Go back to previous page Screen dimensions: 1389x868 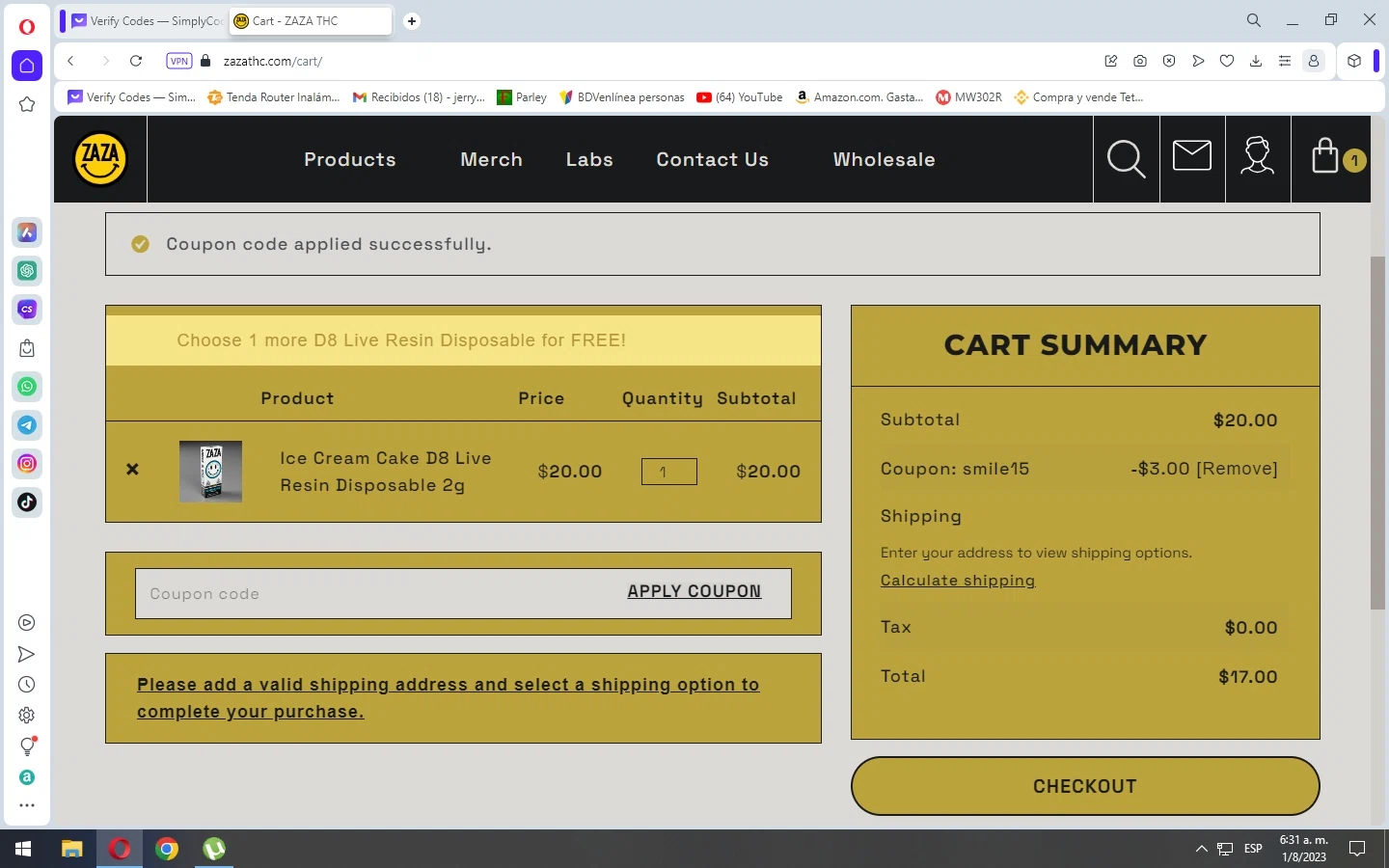click(70, 61)
